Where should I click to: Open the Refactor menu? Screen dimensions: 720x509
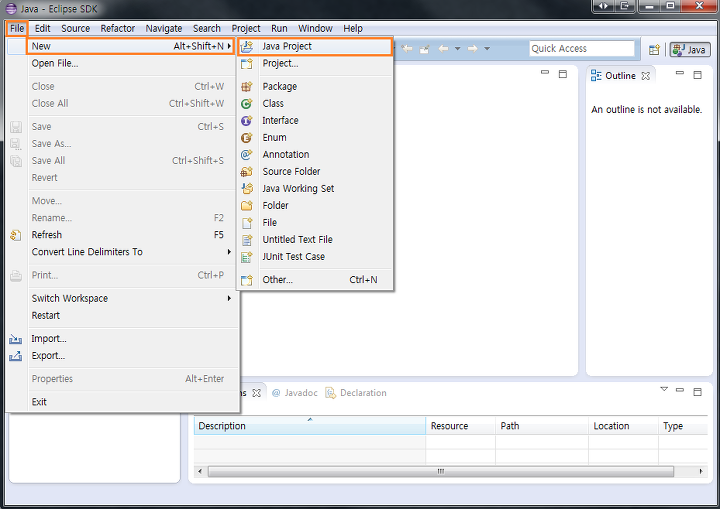click(118, 28)
